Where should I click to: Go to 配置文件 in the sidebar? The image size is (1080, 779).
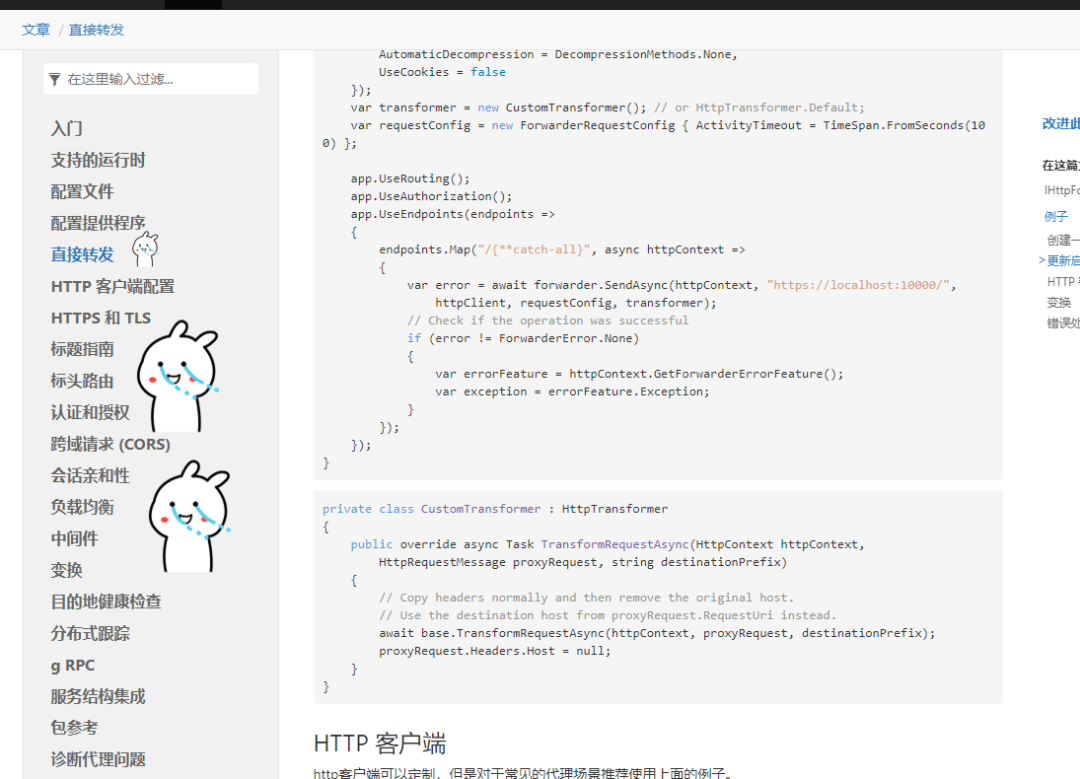click(82, 191)
